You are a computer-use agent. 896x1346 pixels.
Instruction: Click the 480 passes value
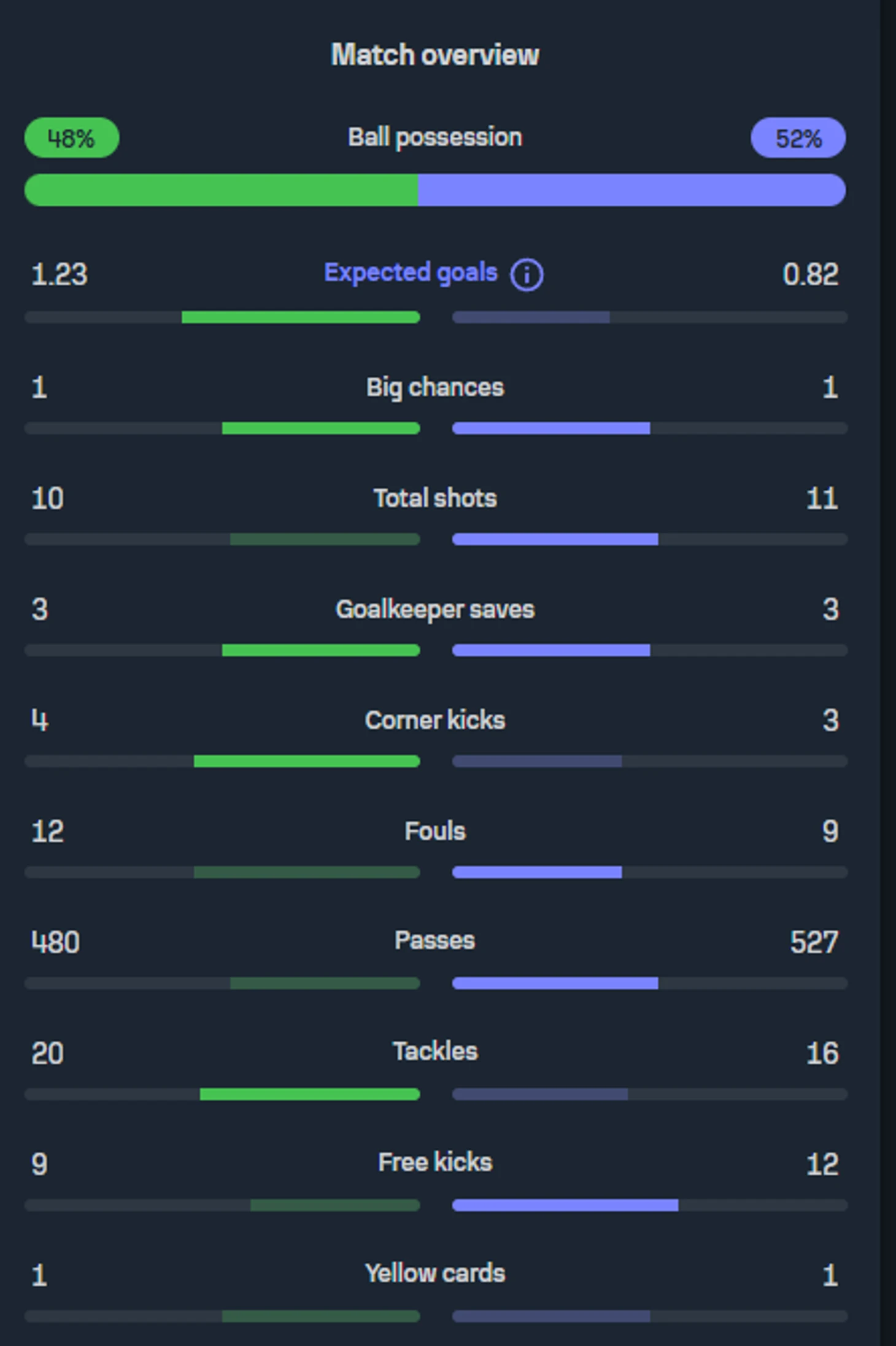(55, 942)
